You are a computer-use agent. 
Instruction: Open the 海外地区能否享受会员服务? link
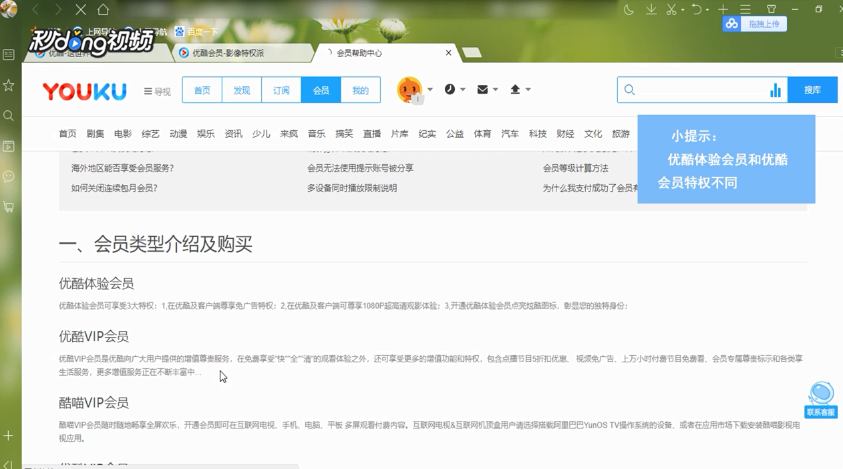123,168
